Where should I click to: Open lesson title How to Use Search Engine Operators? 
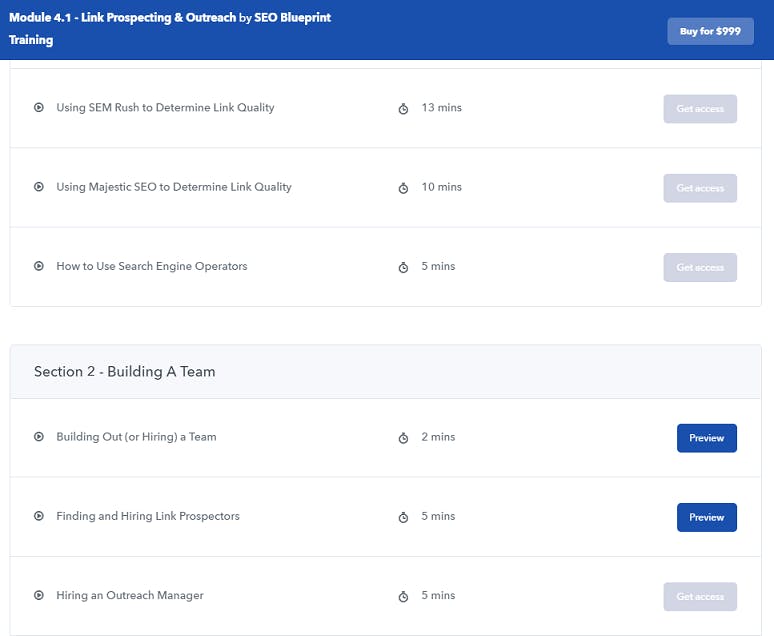point(152,266)
